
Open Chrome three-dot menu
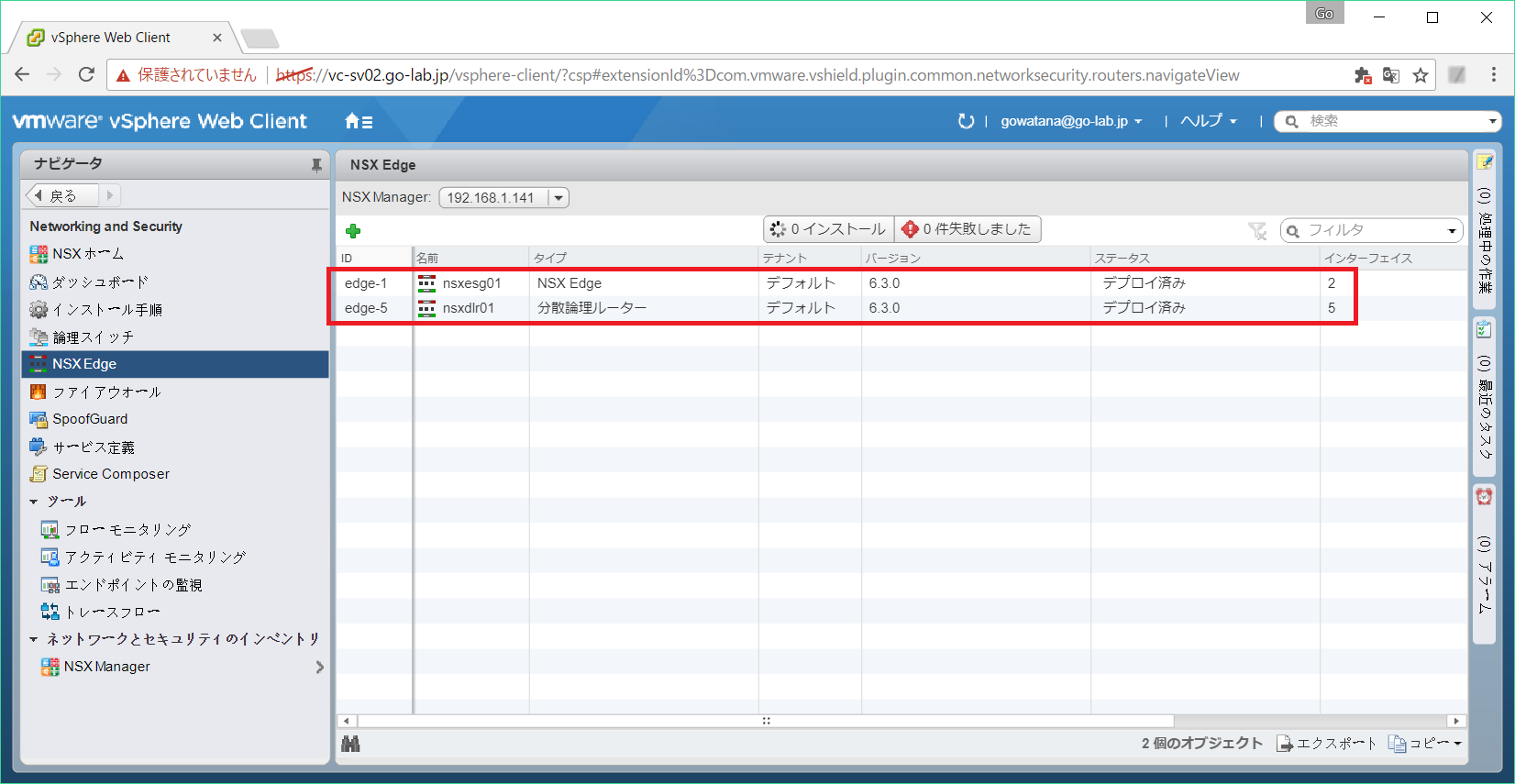(x=1494, y=75)
